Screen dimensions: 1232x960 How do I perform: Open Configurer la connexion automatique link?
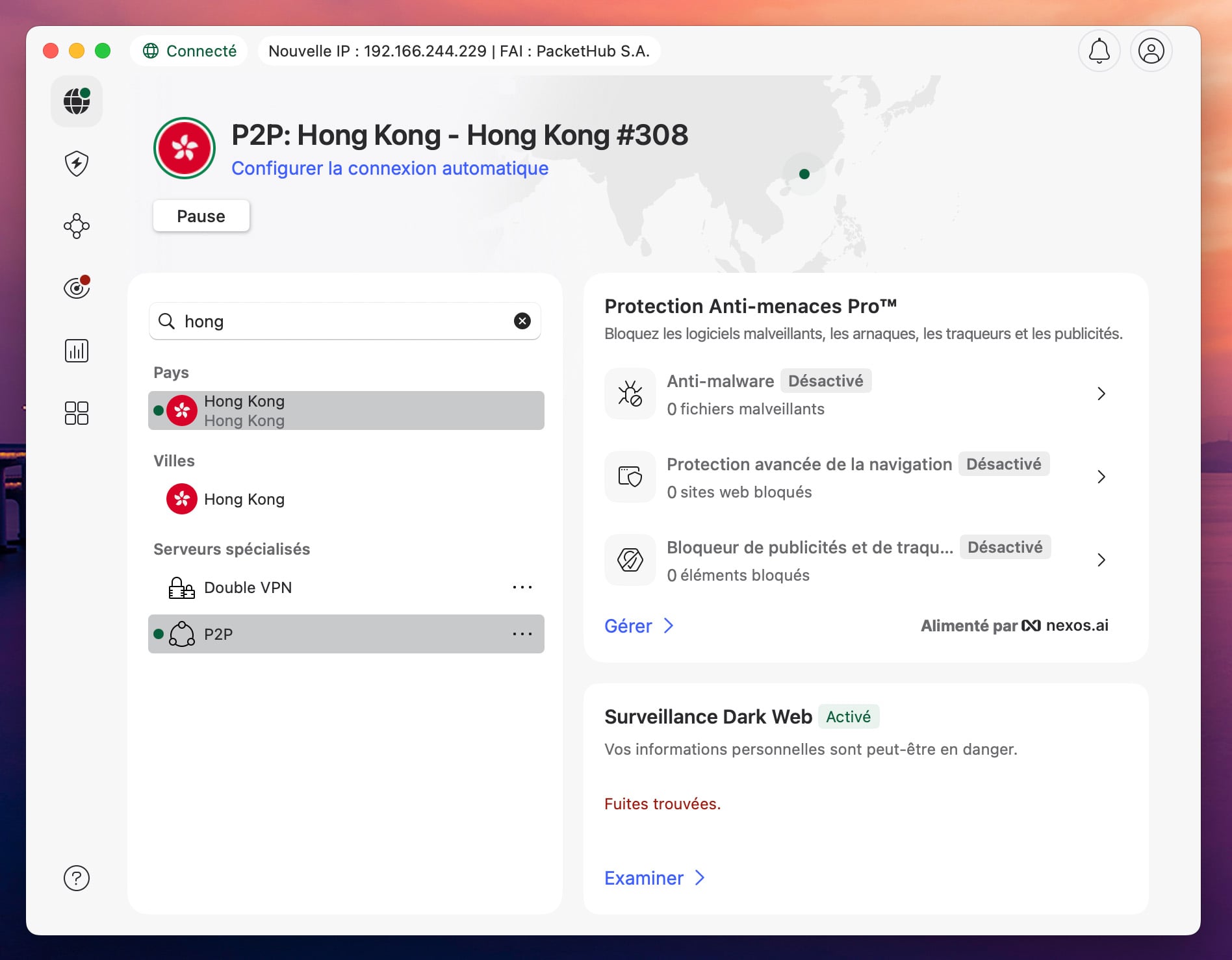click(x=390, y=168)
